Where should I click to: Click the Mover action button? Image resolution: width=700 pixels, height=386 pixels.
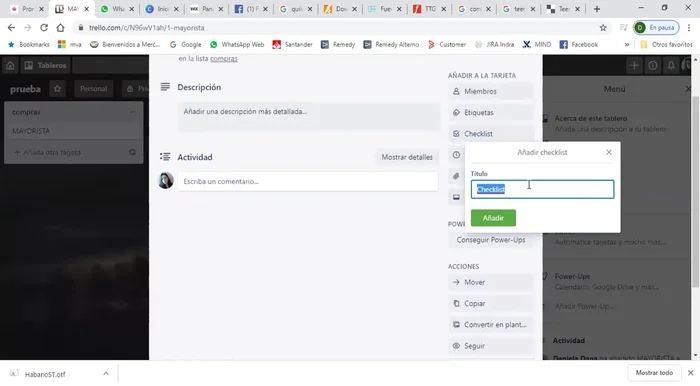pos(490,282)
